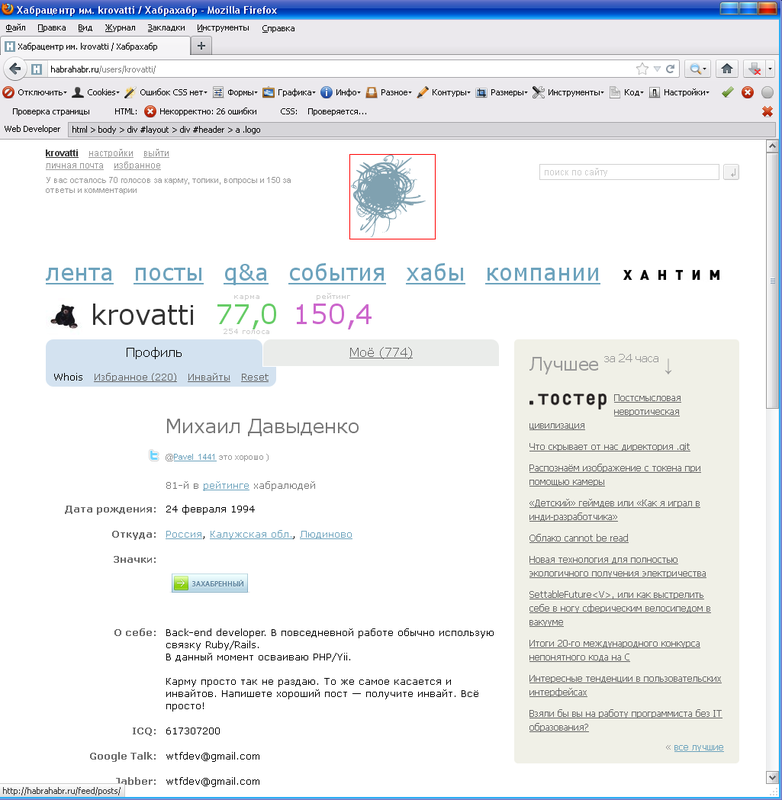Screen dimensions: 782x800
Task: Click the Twitter bird icon in profile
Action: (154, 455)
